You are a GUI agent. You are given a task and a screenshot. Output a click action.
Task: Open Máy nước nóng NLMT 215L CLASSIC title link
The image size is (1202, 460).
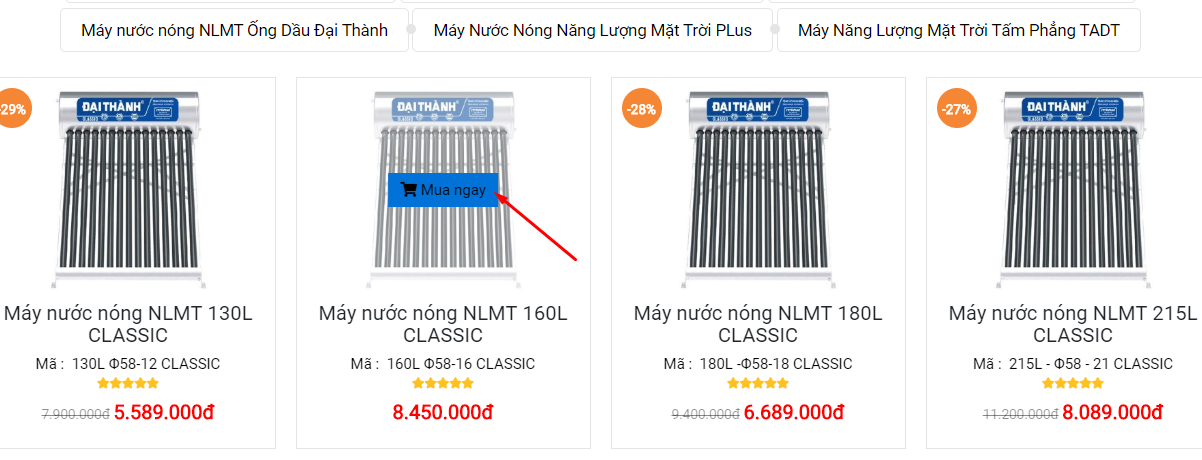(x=1073, y=324)
